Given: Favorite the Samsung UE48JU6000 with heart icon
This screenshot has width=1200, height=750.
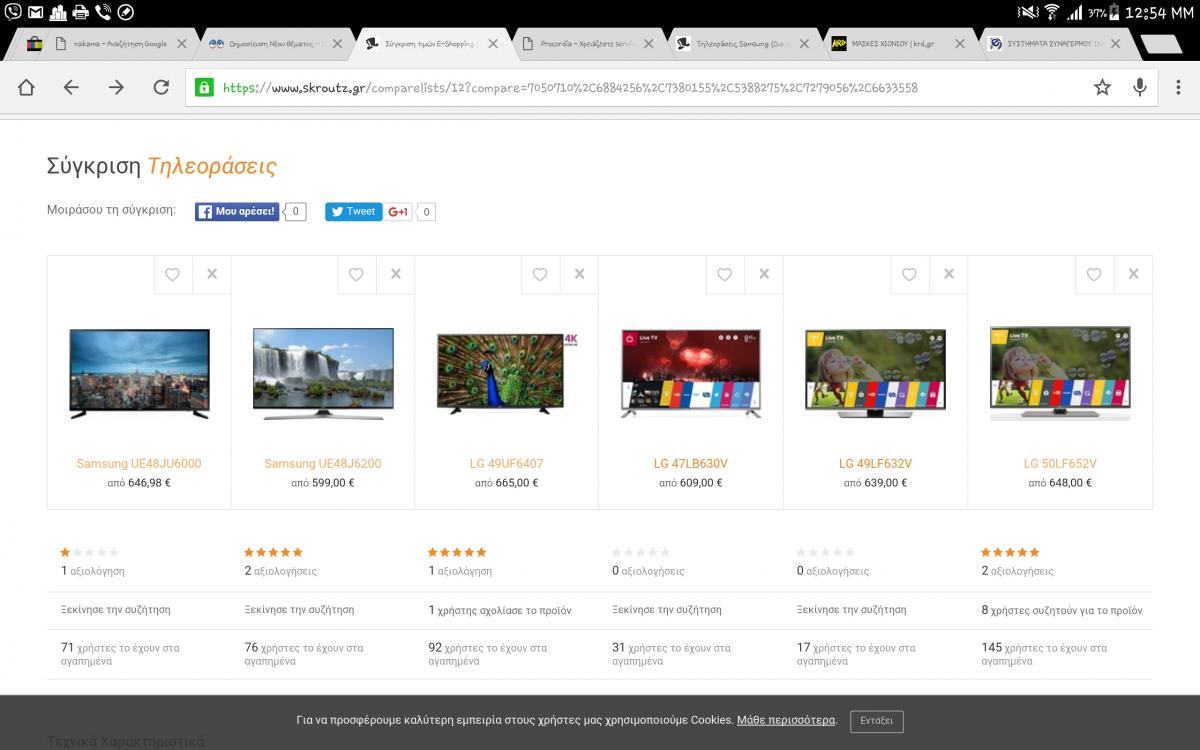Looking at the screenshot, I should (x=173, y=275).
